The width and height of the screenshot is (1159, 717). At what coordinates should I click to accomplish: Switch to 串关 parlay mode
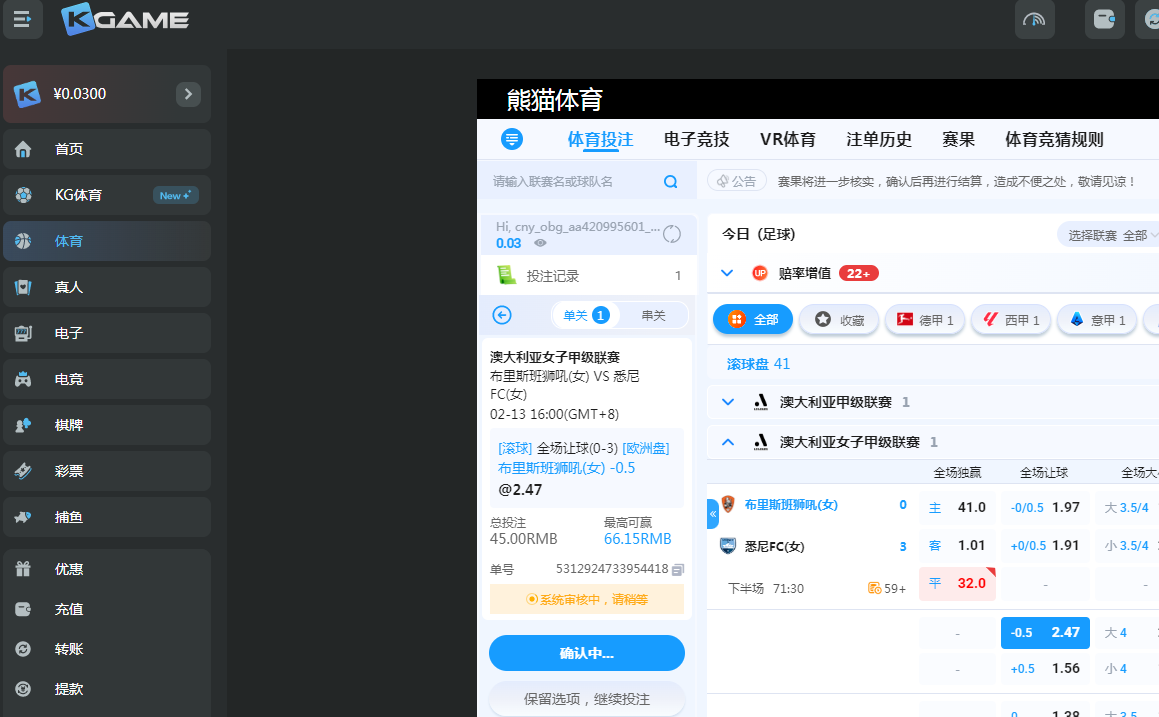653,315
